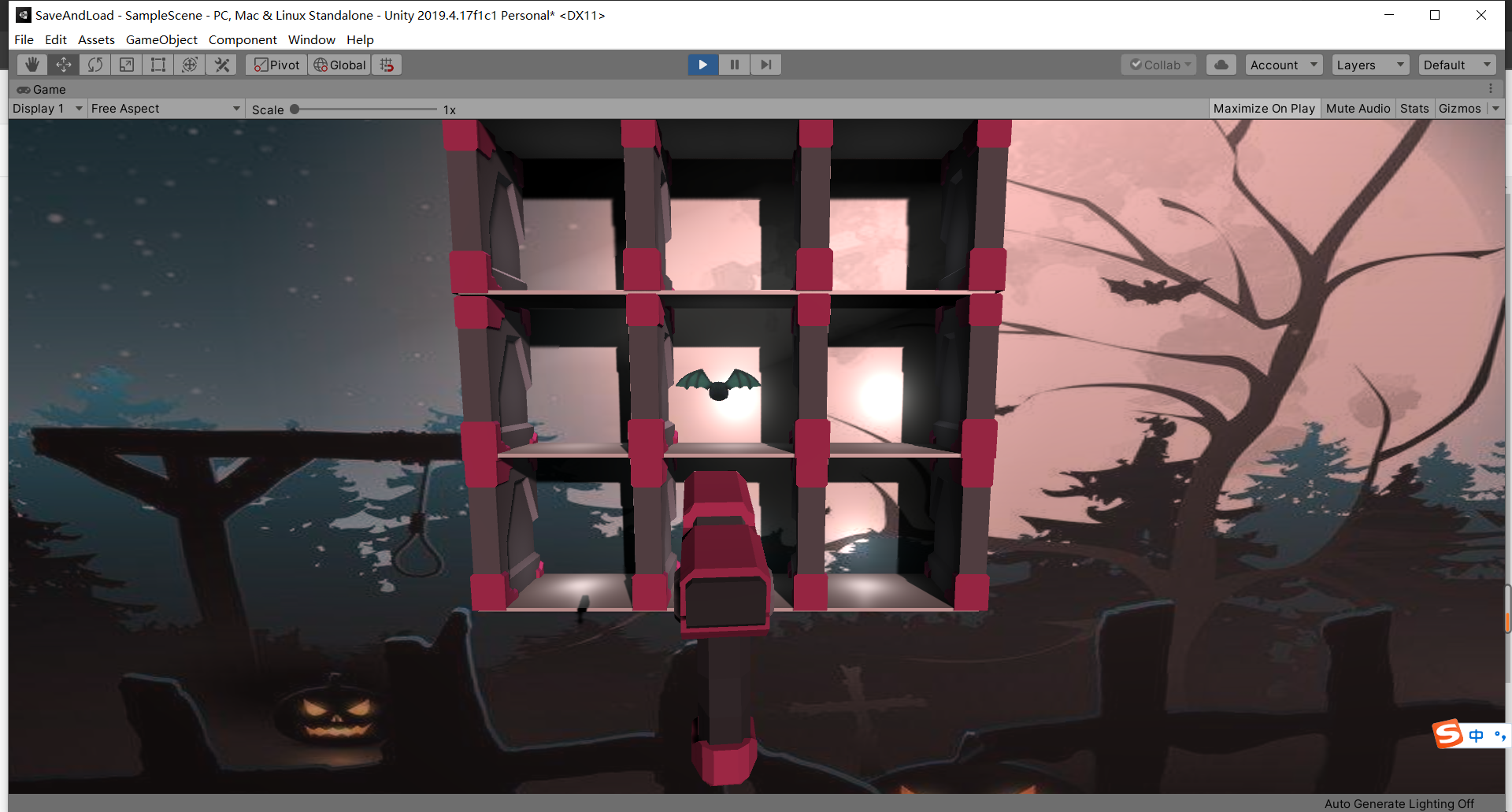
Task: Open the GameObject menu
Action: 161,39
